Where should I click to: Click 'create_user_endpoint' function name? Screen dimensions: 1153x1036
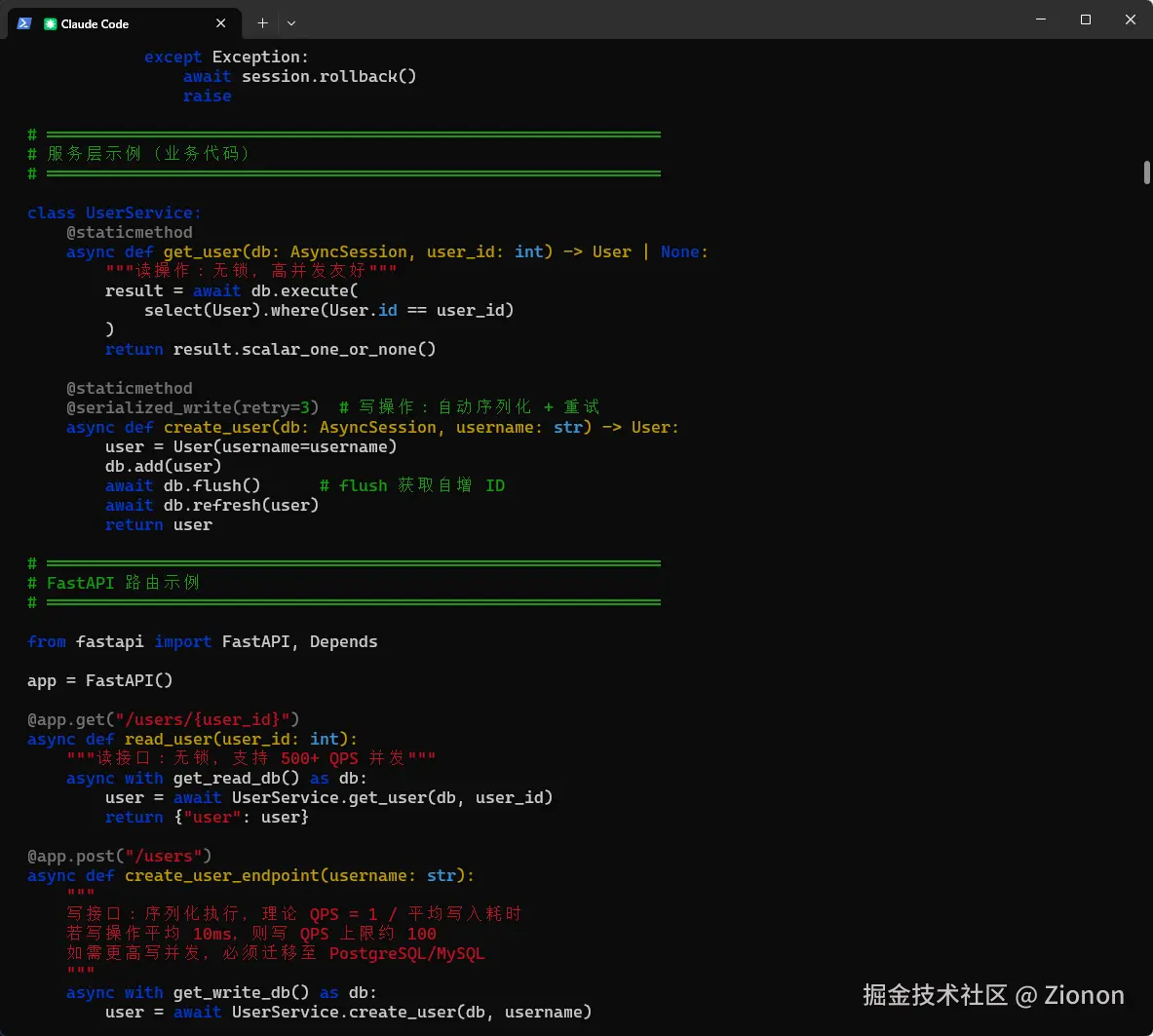221,876
